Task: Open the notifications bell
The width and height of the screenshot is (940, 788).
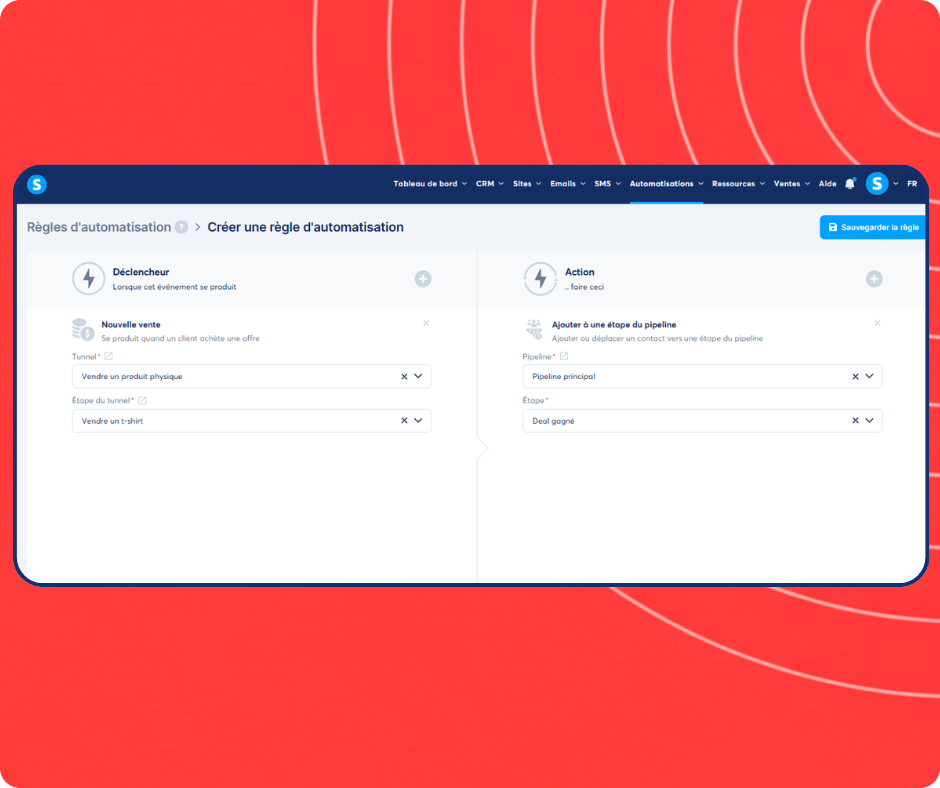Action: click(850, 184)
